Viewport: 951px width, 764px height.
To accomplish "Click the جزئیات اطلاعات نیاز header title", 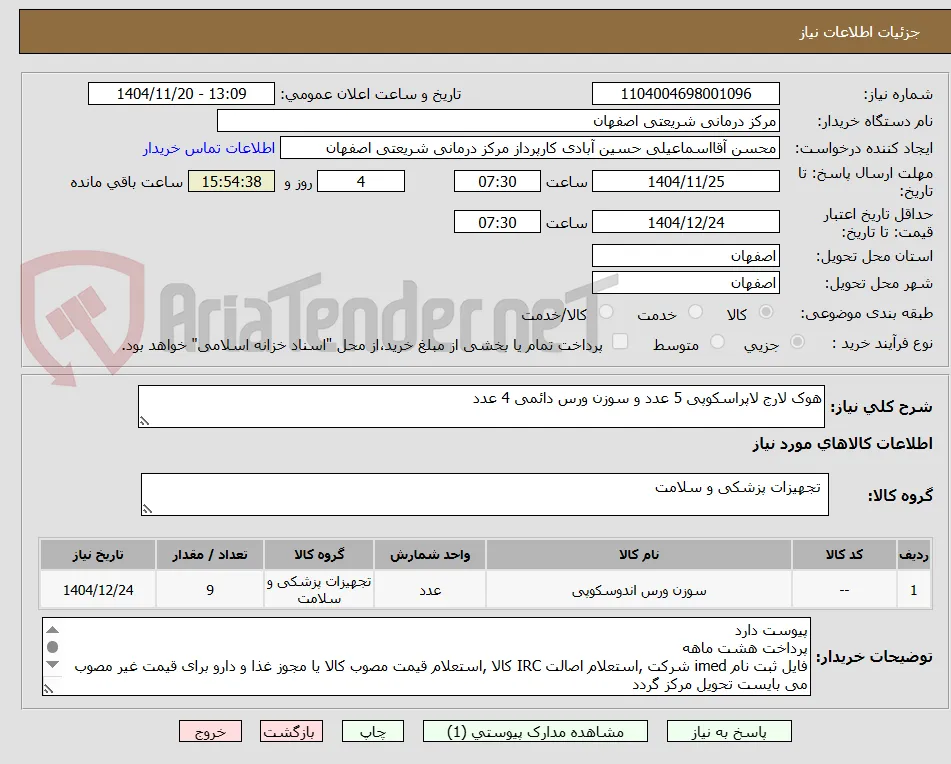I will (x=859, y=32).
